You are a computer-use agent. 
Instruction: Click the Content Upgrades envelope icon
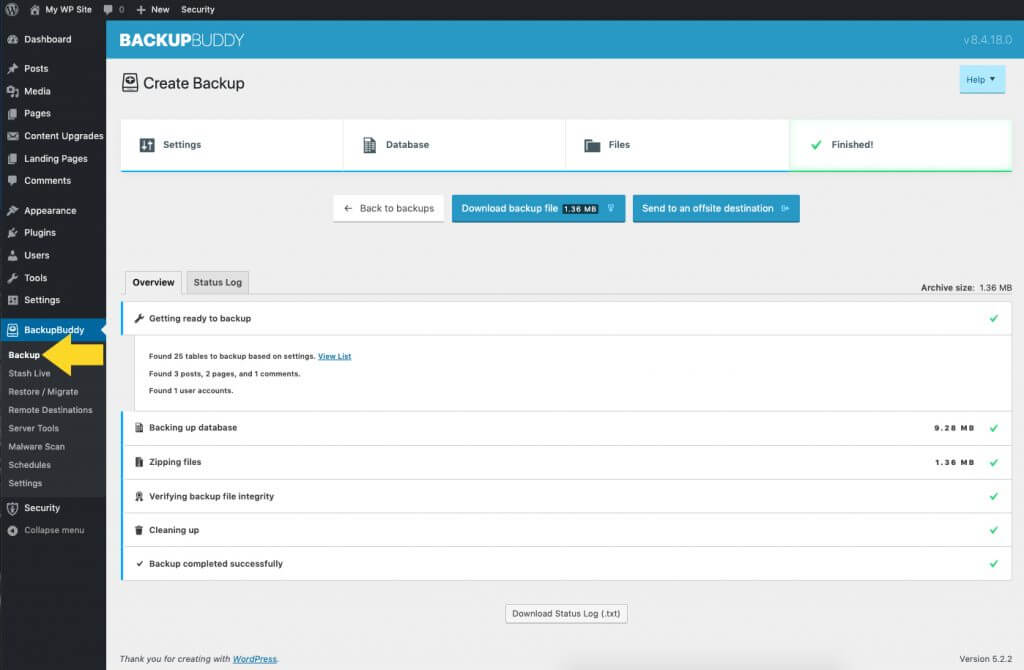[12, 136]
